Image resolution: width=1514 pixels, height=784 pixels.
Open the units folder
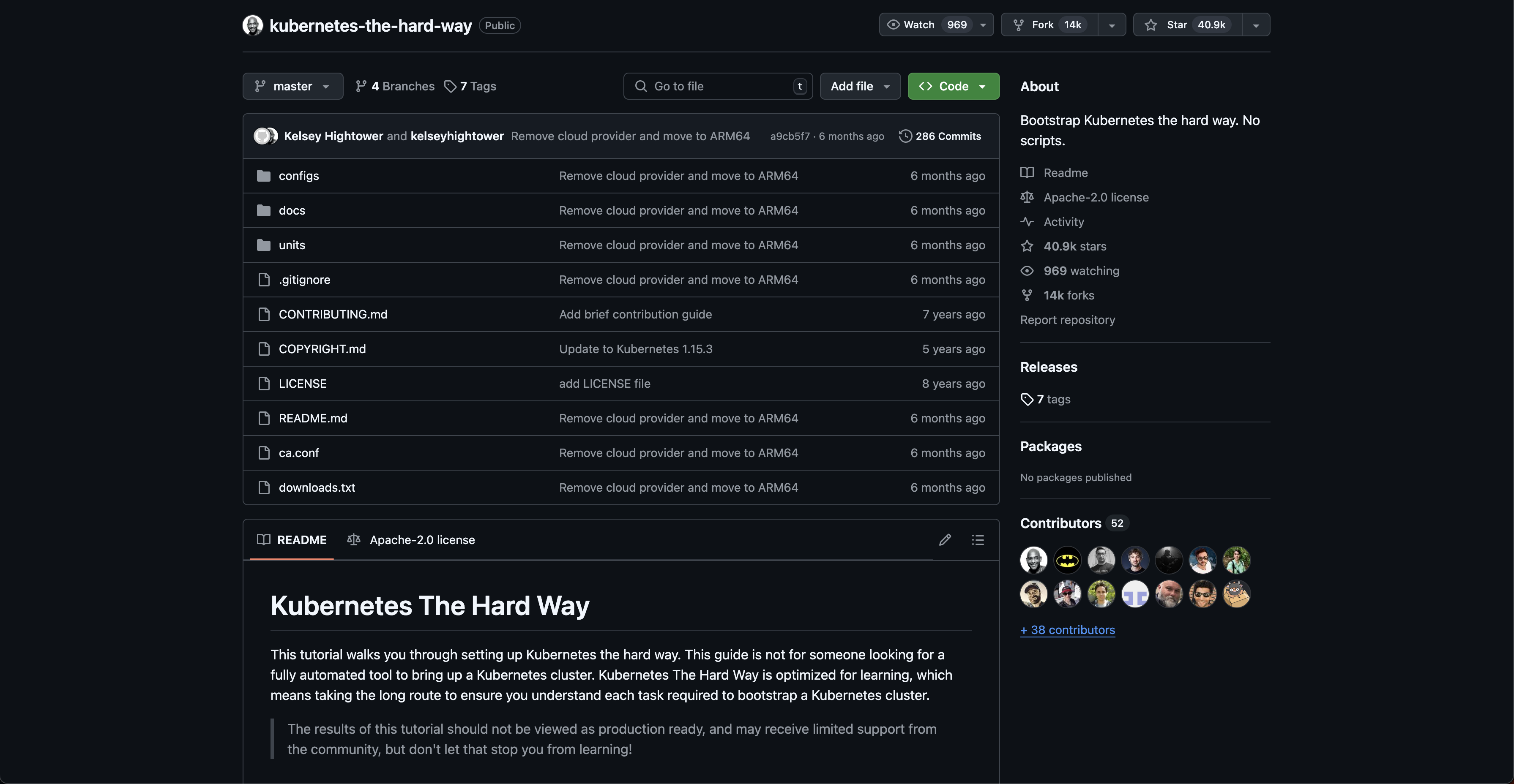[x=292, y=245]
